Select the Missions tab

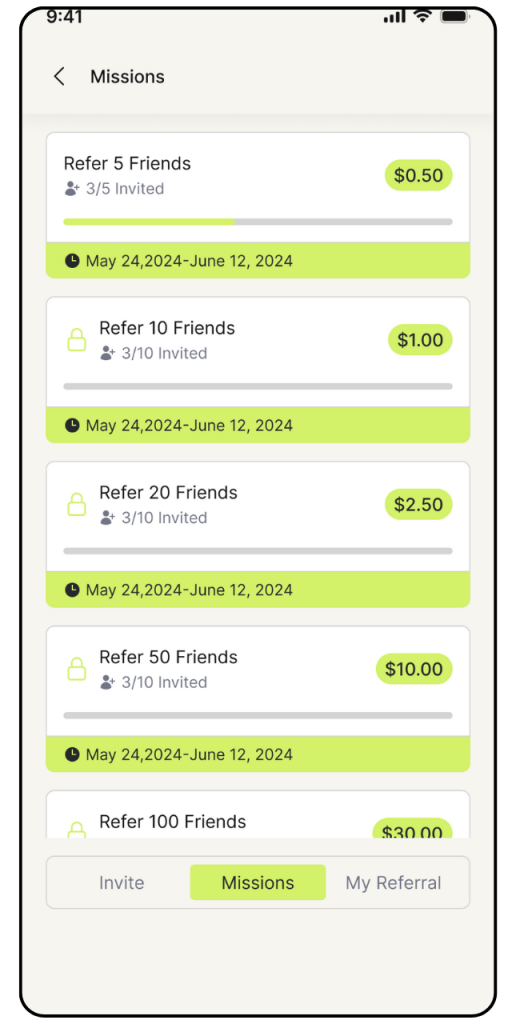[258, 882]
